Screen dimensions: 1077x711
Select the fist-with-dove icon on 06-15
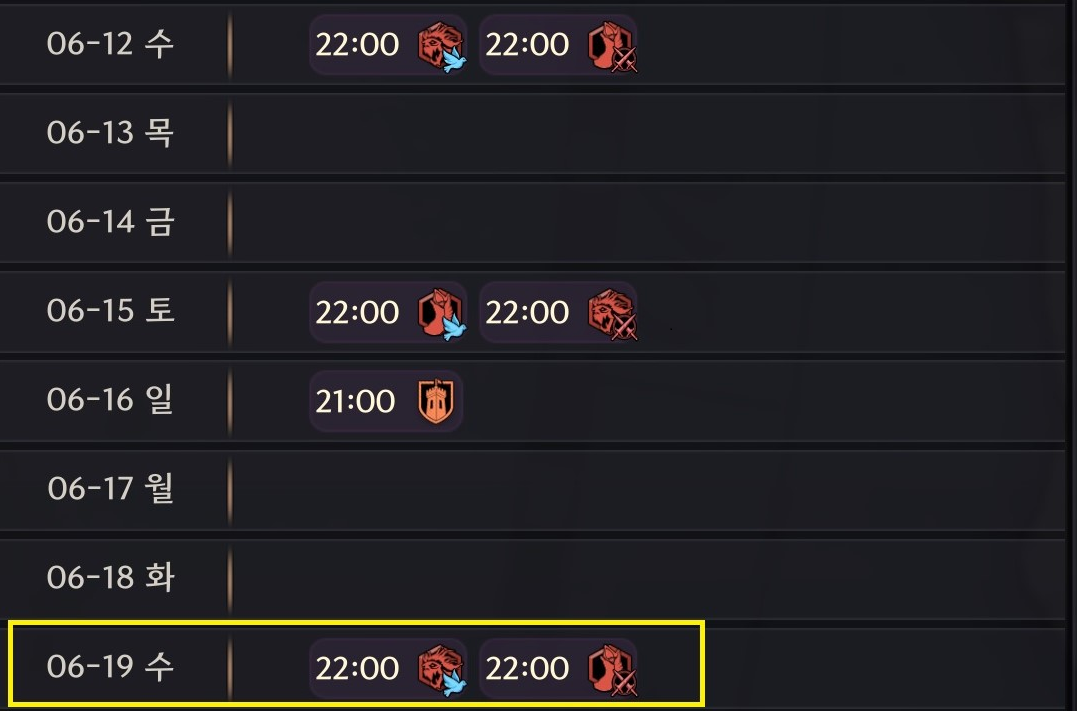click(x=442, y=314)
